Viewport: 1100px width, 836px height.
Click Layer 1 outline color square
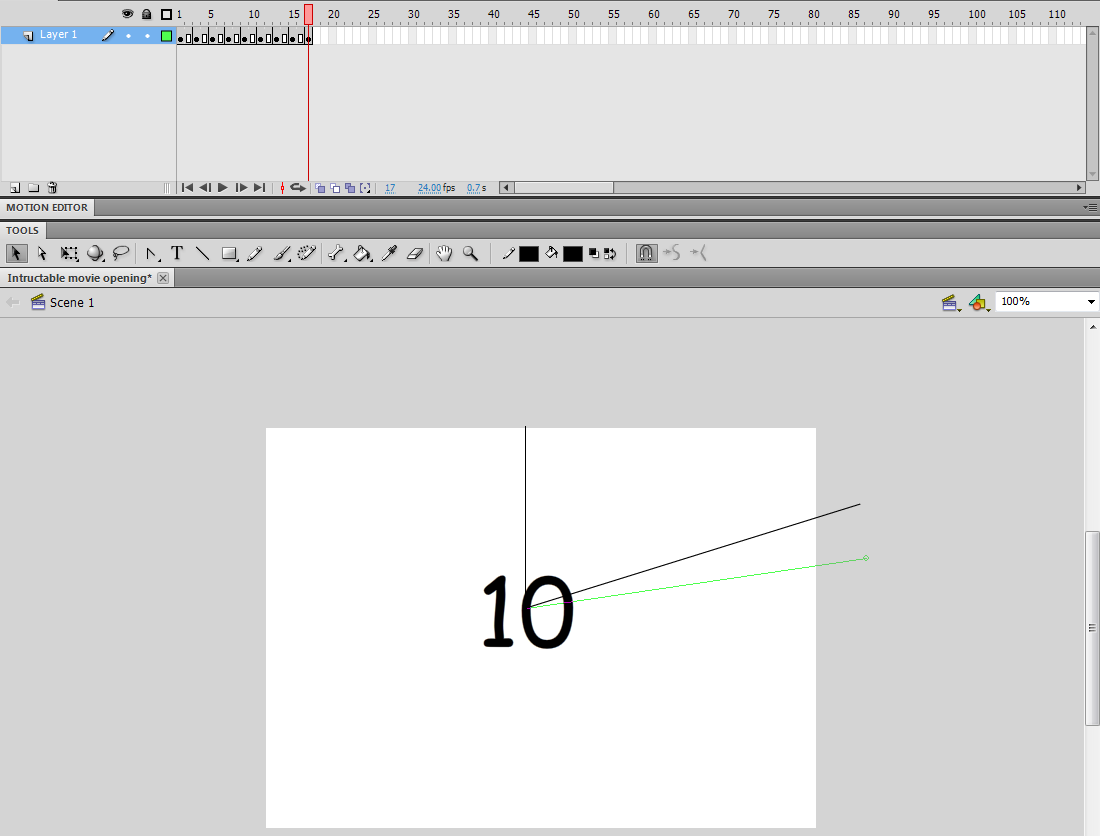click(x=166, y=36)
